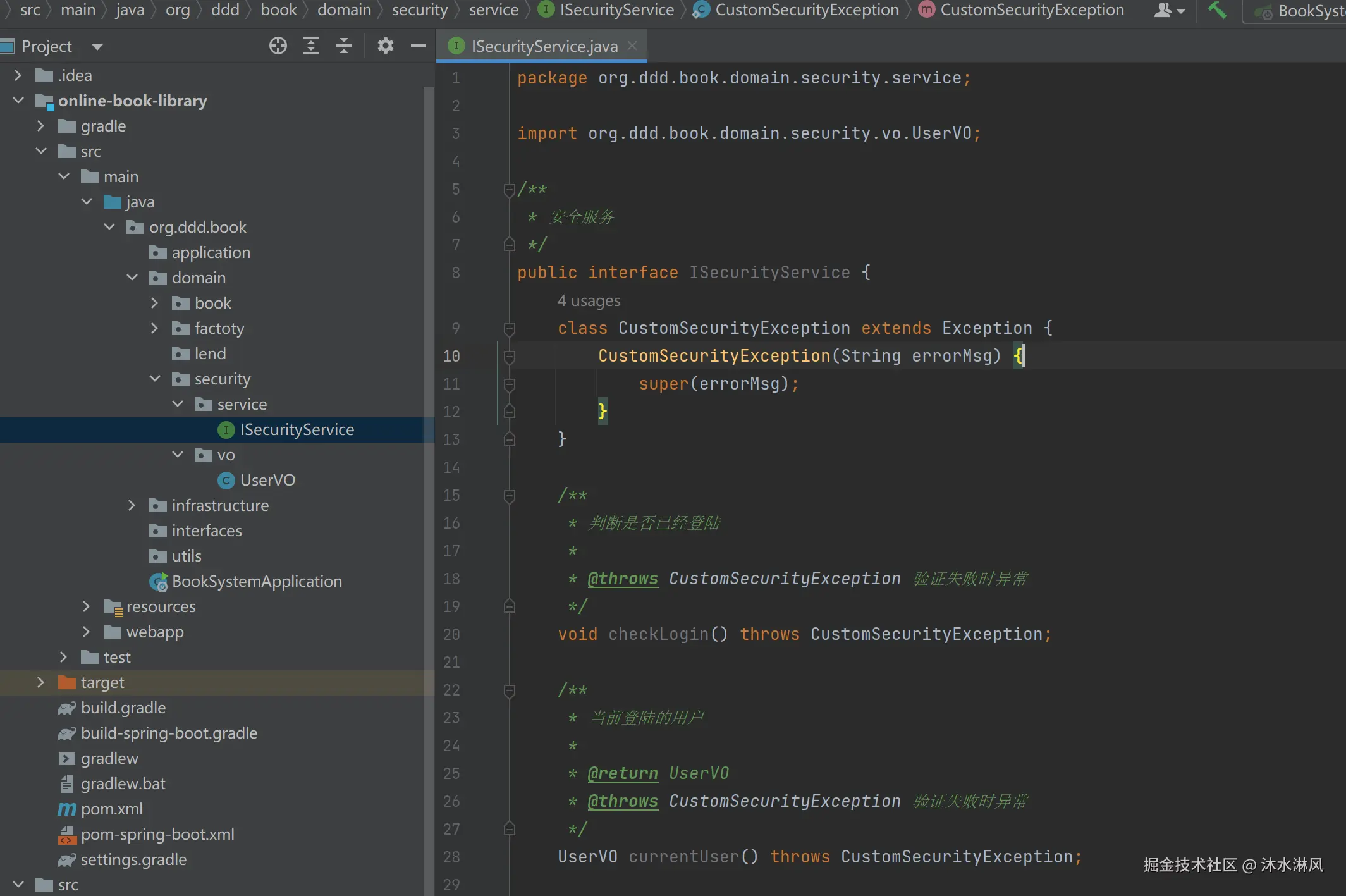This screenshot has width=1346, height=896.
Task: Open the Project view dropdown arrow
Action: tap(97, 47)
